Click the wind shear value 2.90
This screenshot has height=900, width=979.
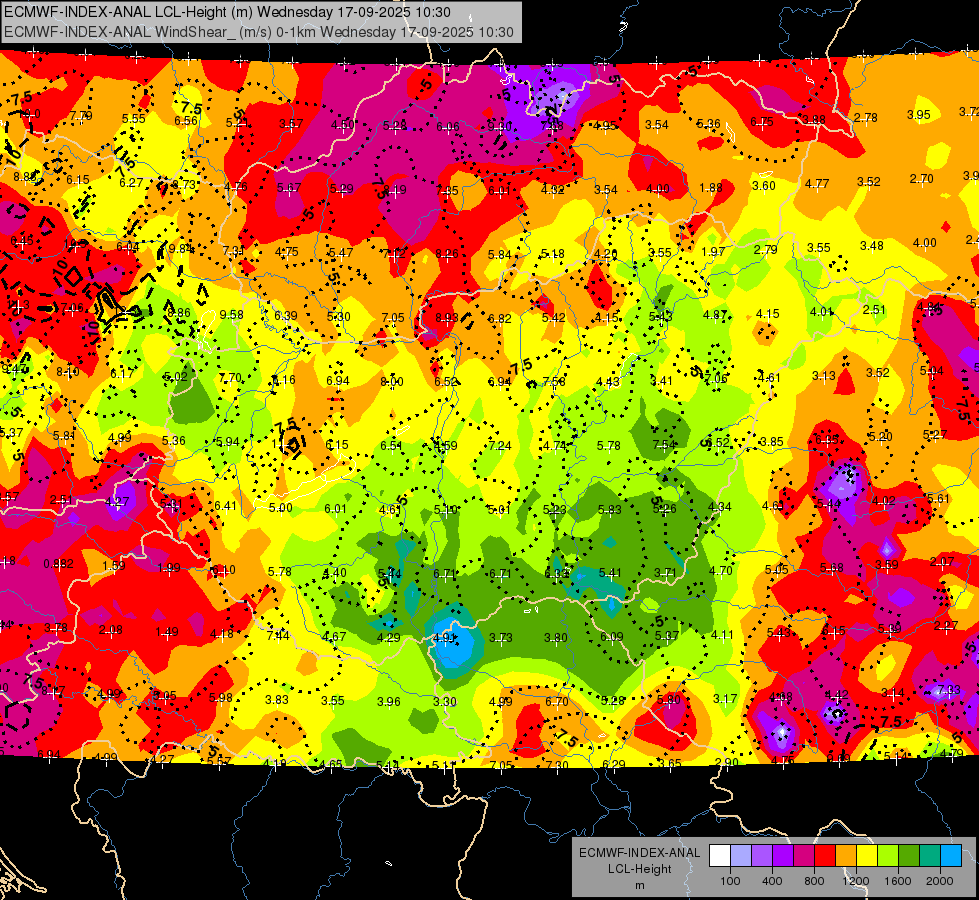(x=727, y=762)
